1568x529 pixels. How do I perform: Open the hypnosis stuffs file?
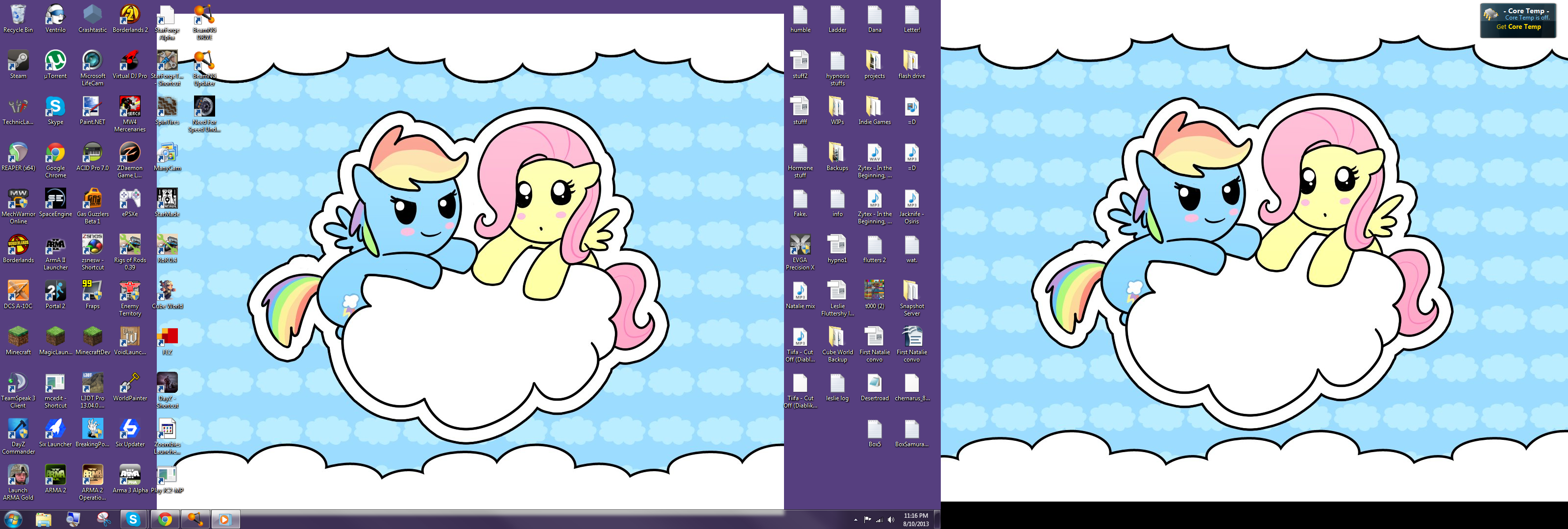tap(837, 68)
